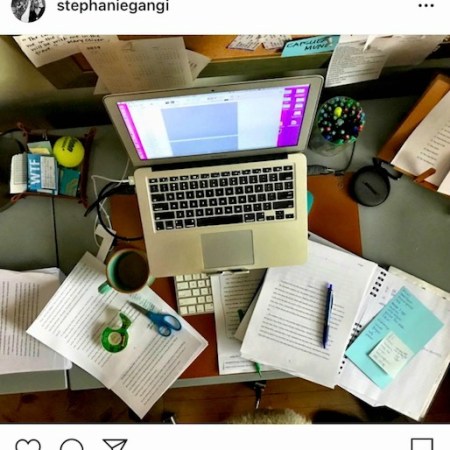Tap the yellow tennis ball in the photo
Image resolution: width=450 pixels, height=450 pixels.
click(x=69, y=152)
